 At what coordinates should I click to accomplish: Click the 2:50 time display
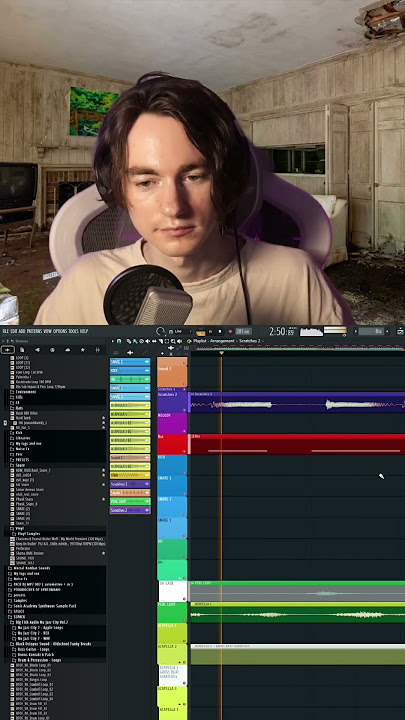pos(281,332)
